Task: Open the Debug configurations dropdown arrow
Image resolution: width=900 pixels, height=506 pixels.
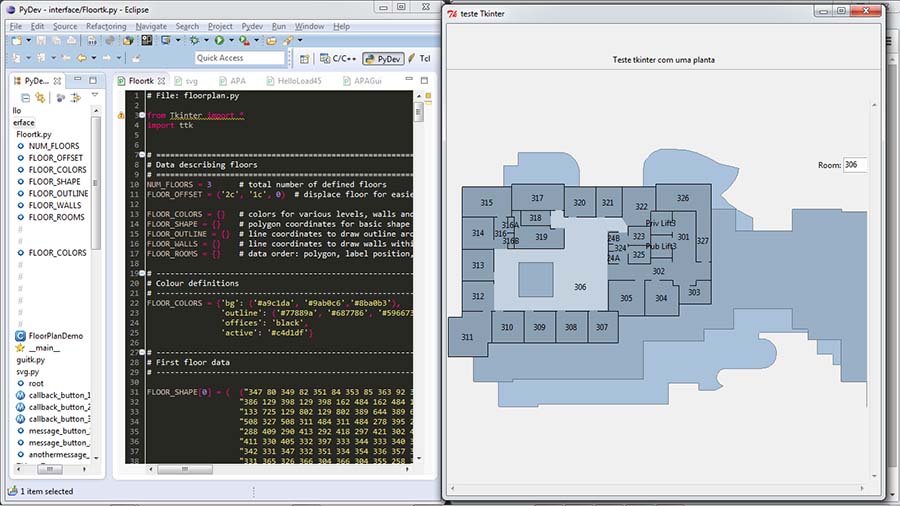Action: tap(206, 41)
